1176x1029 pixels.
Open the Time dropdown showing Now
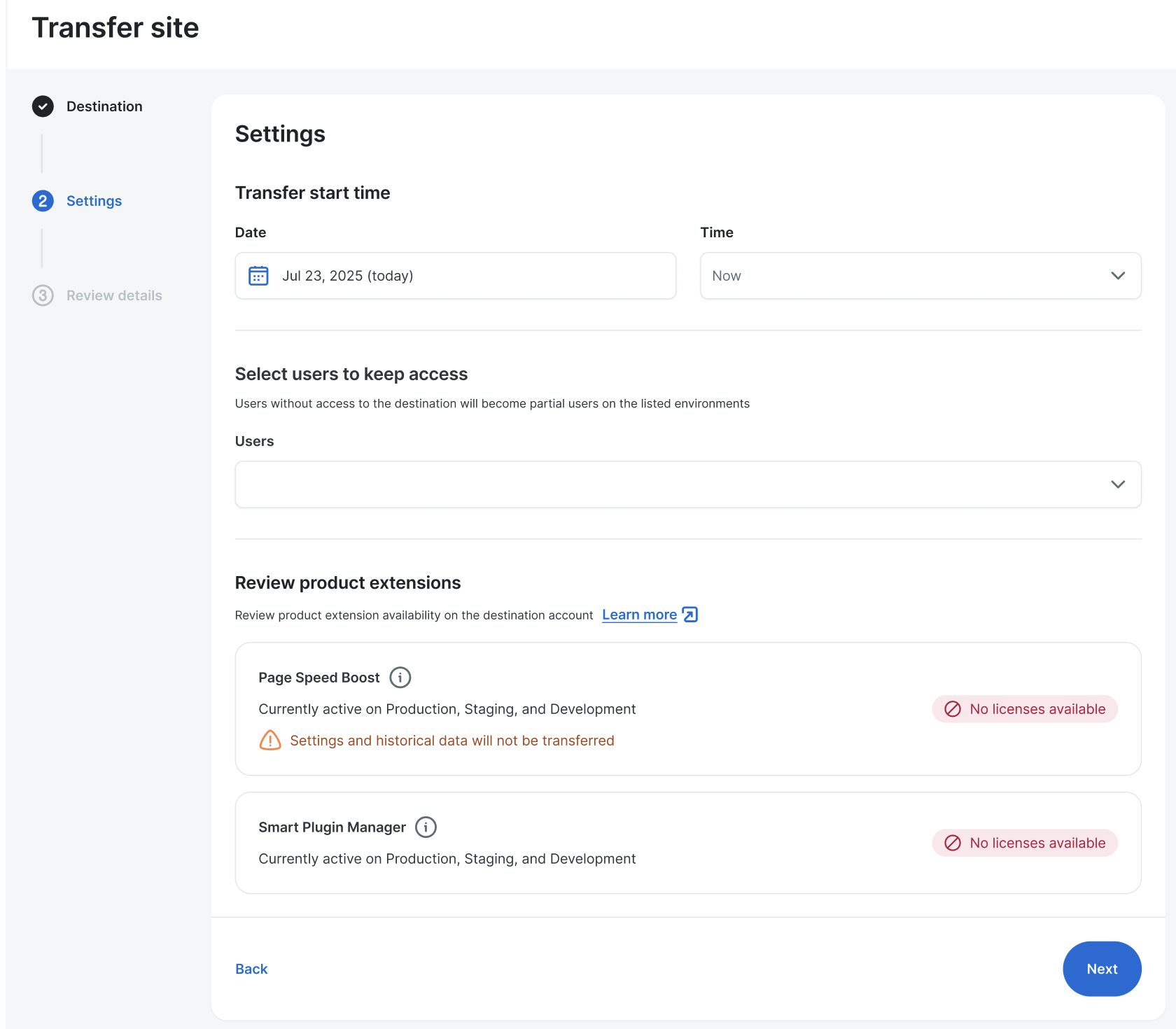point(920,276)
